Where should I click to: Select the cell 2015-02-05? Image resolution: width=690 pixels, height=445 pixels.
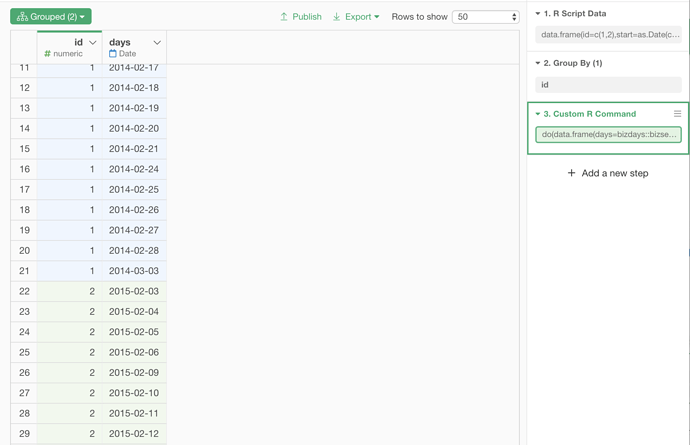tap(134, 332)
